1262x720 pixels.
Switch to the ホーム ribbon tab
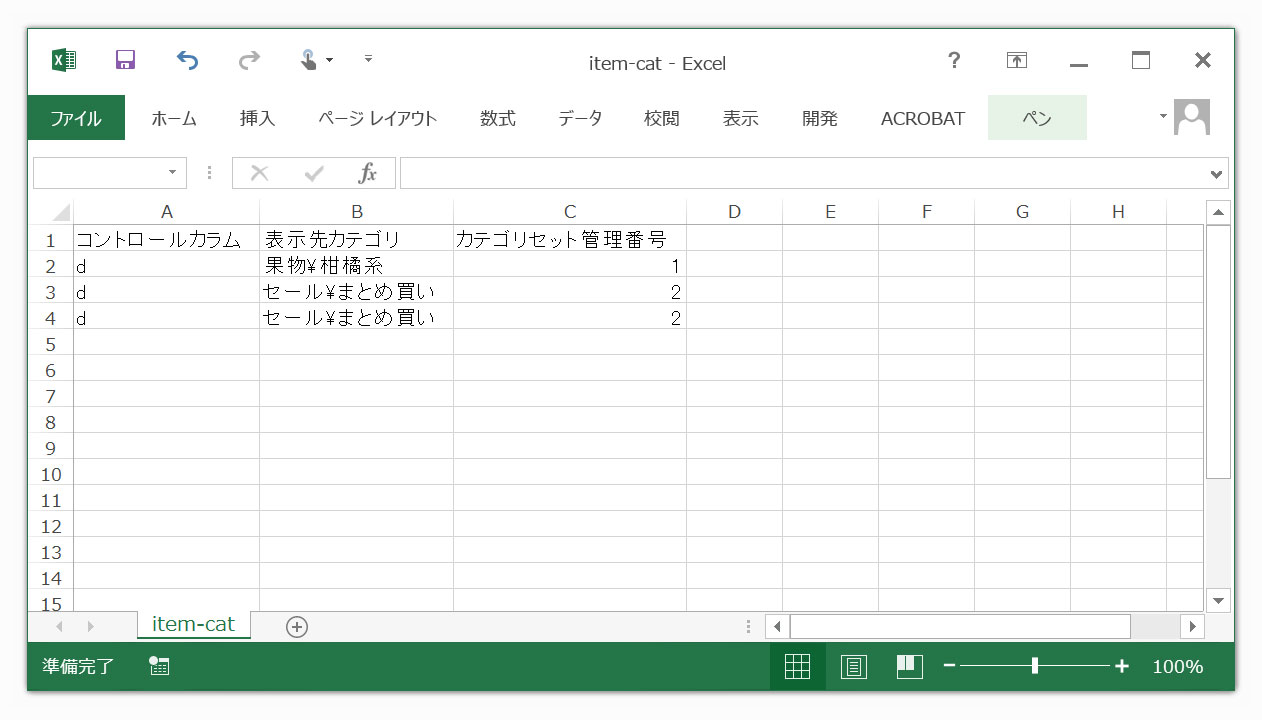click(x=174, y=118)
